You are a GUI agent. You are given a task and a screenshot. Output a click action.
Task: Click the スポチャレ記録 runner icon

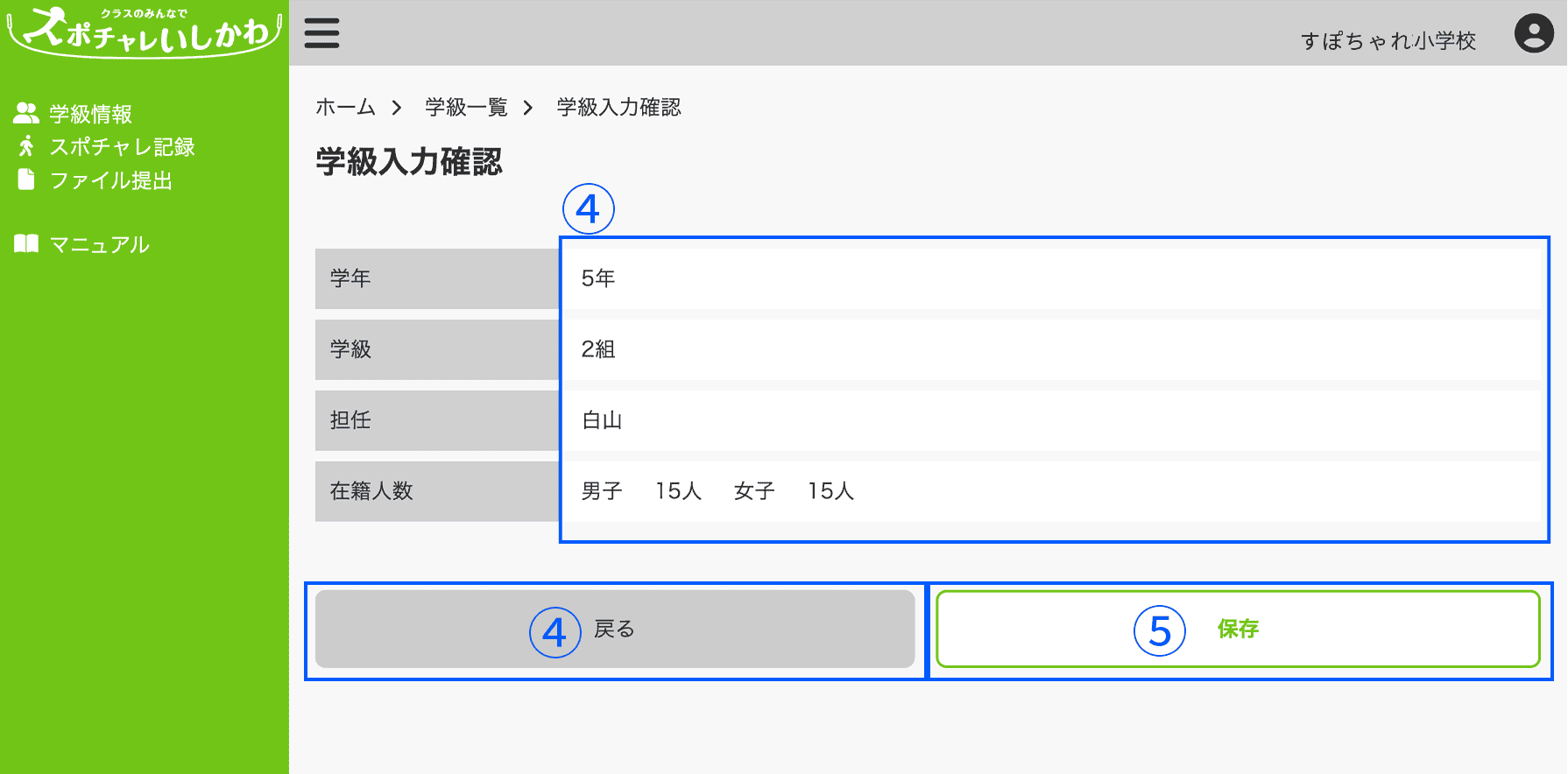[26, 146]
